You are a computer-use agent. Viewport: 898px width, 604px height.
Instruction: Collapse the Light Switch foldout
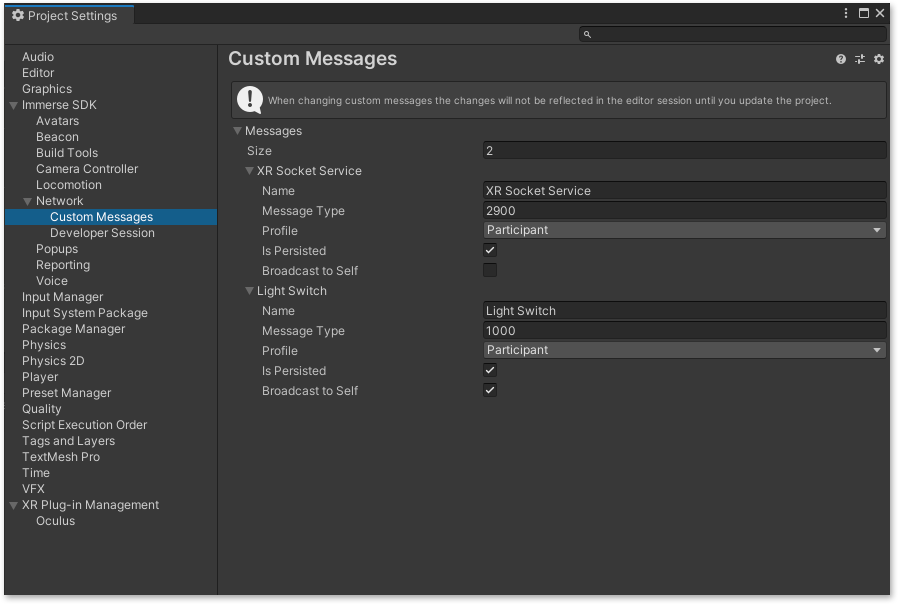pos(249,291)
